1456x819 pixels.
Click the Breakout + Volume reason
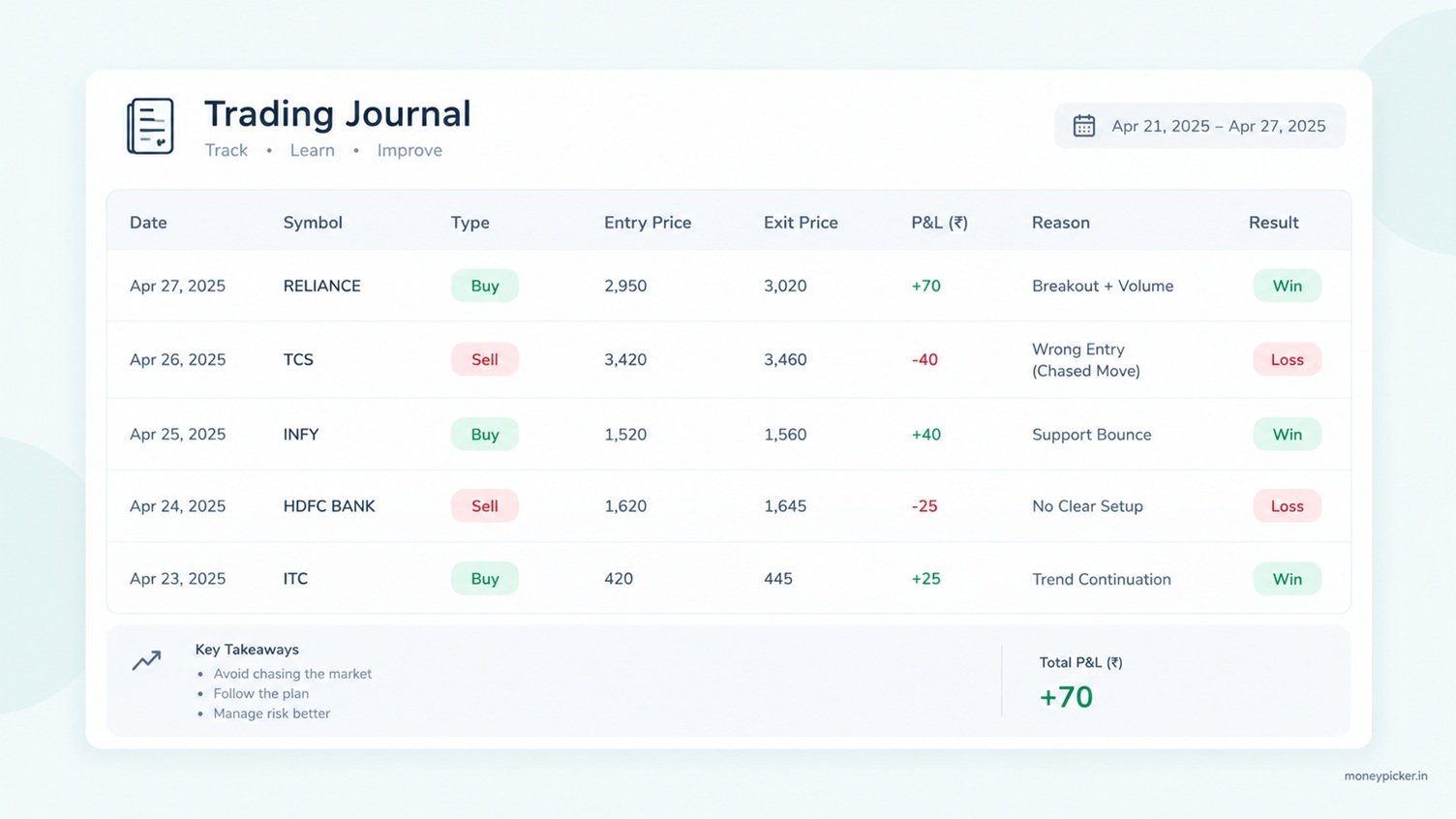[1103, 286]
